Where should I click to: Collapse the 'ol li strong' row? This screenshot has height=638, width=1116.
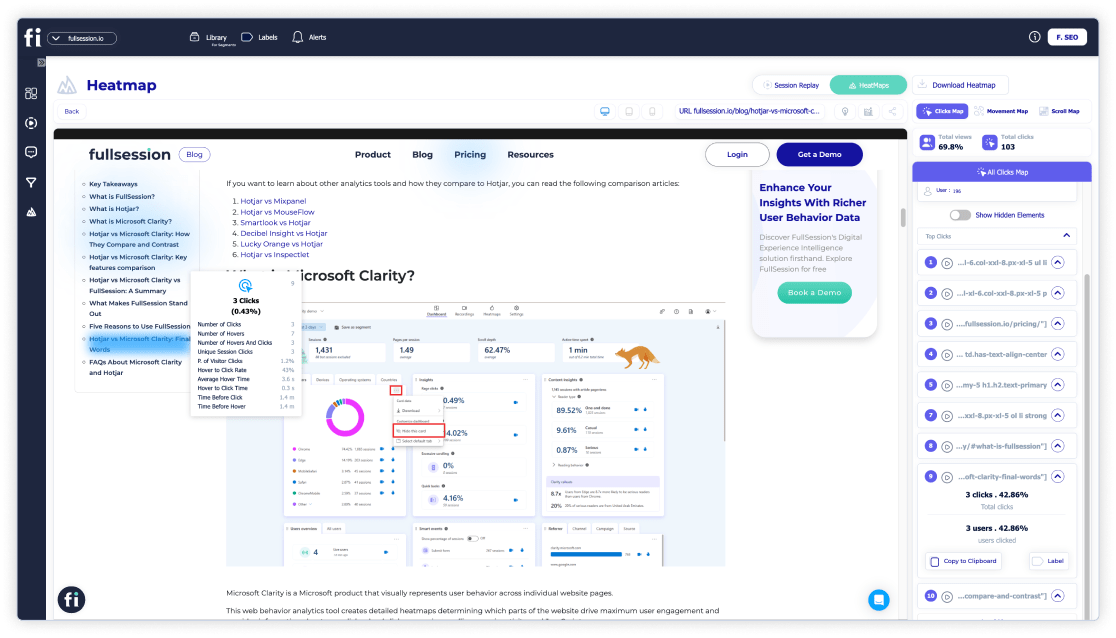[1058, 415]
